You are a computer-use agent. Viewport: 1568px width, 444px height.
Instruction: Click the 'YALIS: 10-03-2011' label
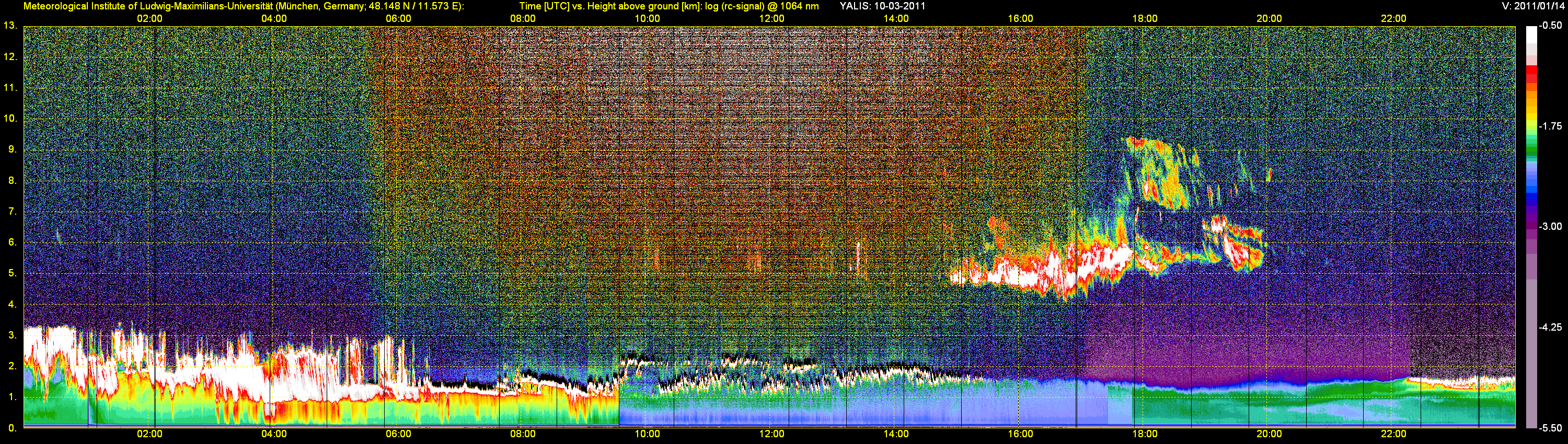point(883,6)
